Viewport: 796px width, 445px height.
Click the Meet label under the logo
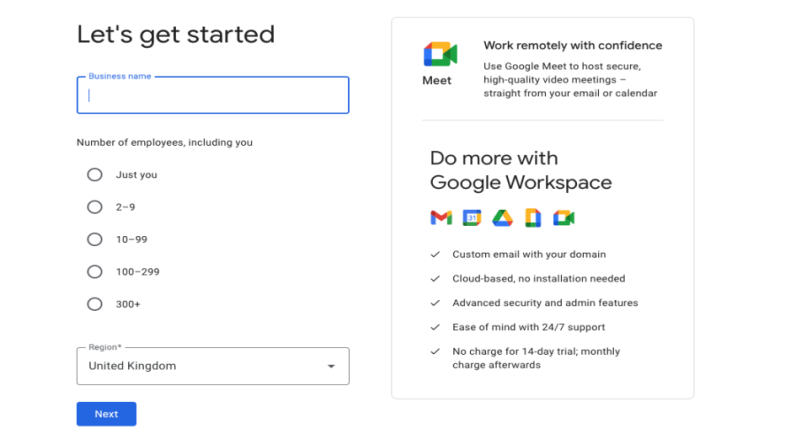[x=437, y=81]
